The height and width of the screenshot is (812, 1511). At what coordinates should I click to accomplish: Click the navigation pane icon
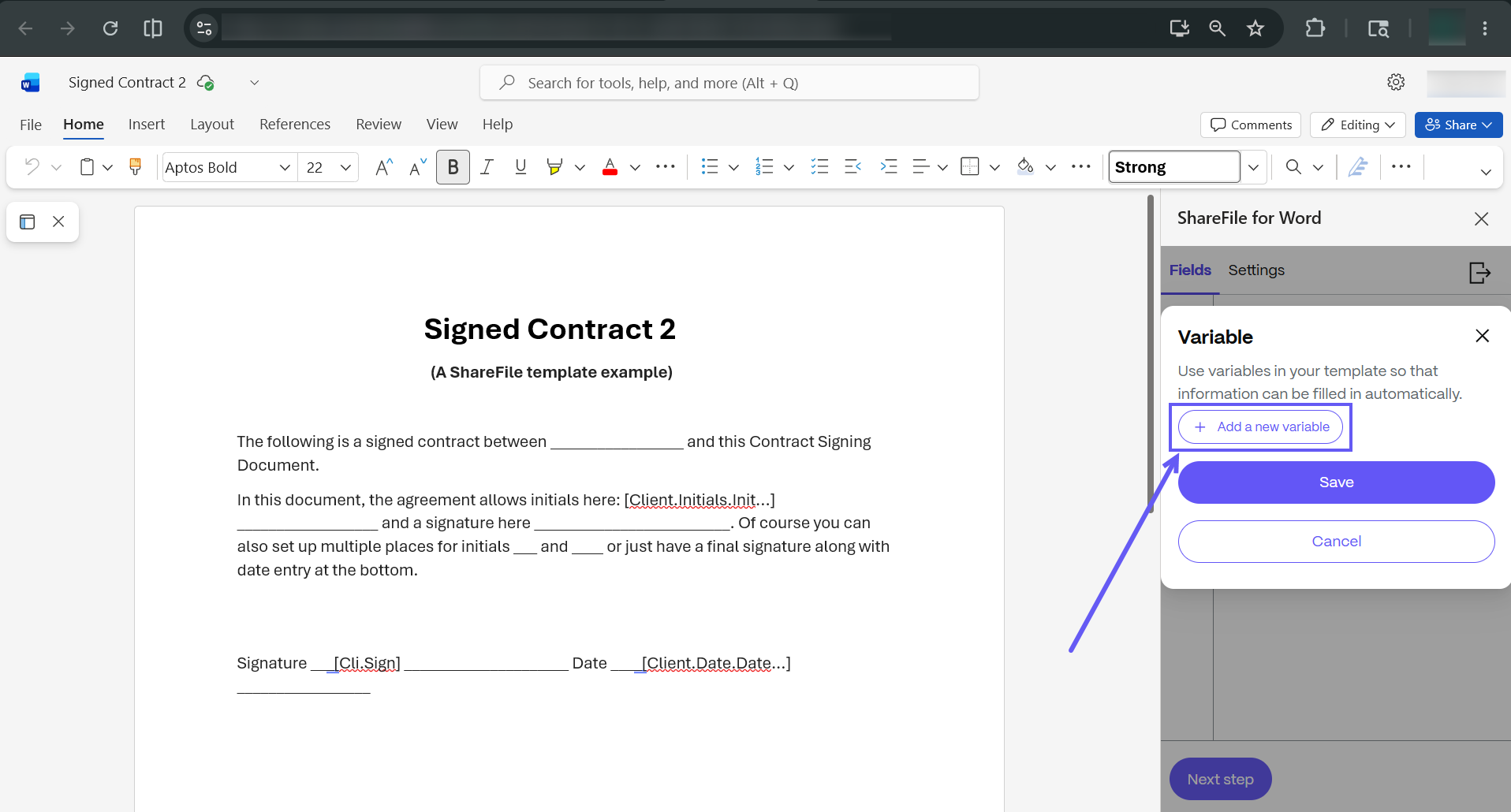click(x=28, y=222)
